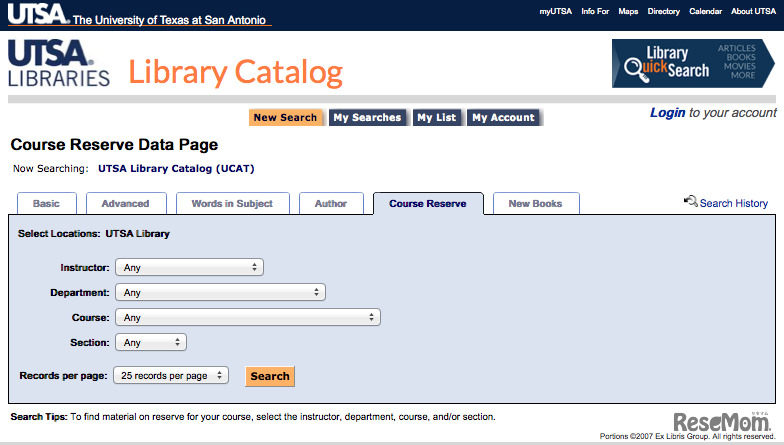Expand the Course selection dropdown

point(248,317)
